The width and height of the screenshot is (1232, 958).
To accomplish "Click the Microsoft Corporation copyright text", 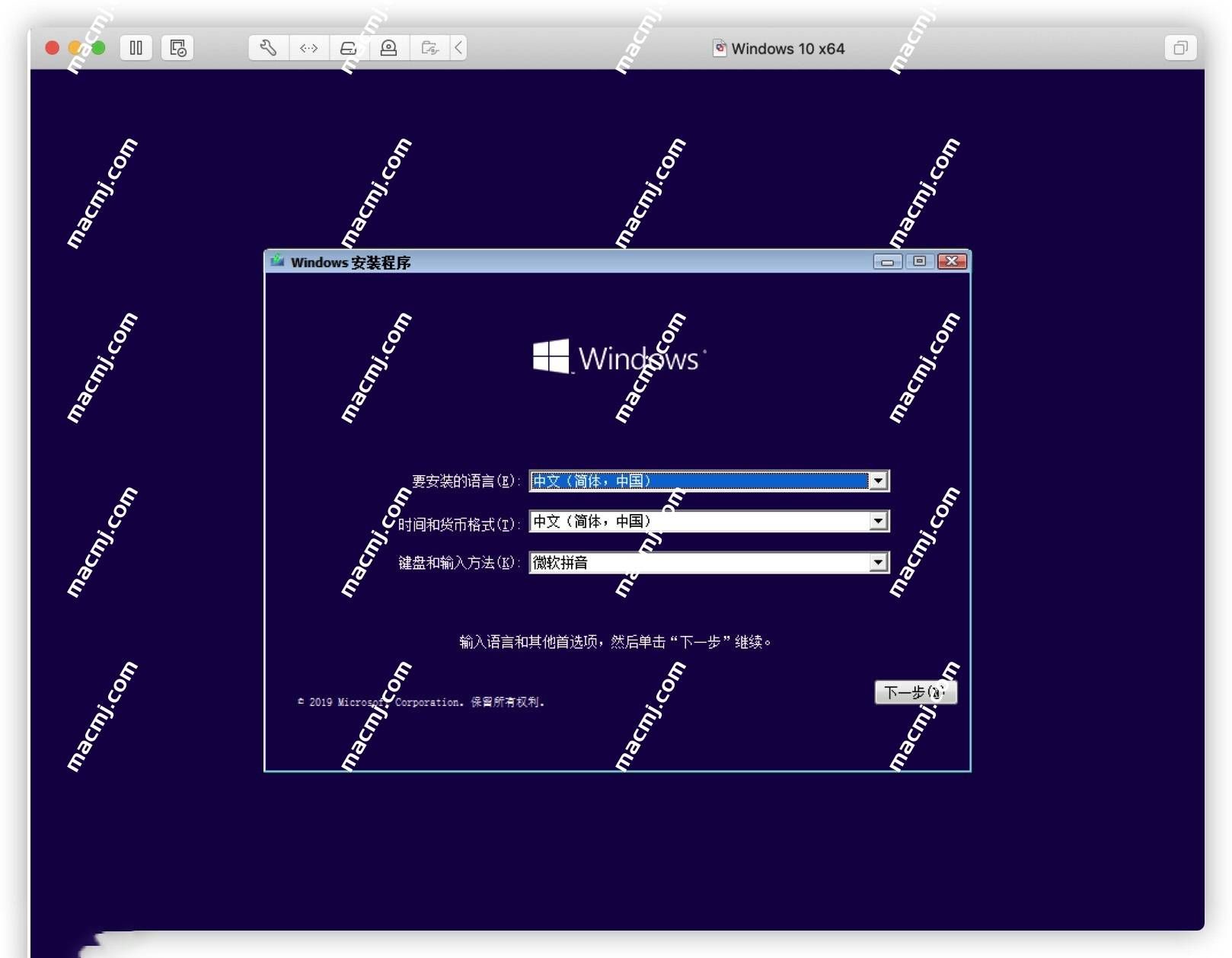I will pyautogui.click(x=421, y=702).
